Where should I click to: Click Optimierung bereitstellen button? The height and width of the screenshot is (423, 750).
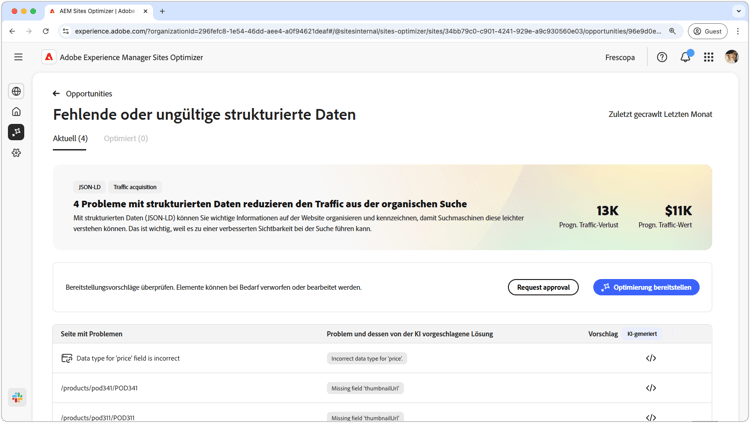pos(646,287)
